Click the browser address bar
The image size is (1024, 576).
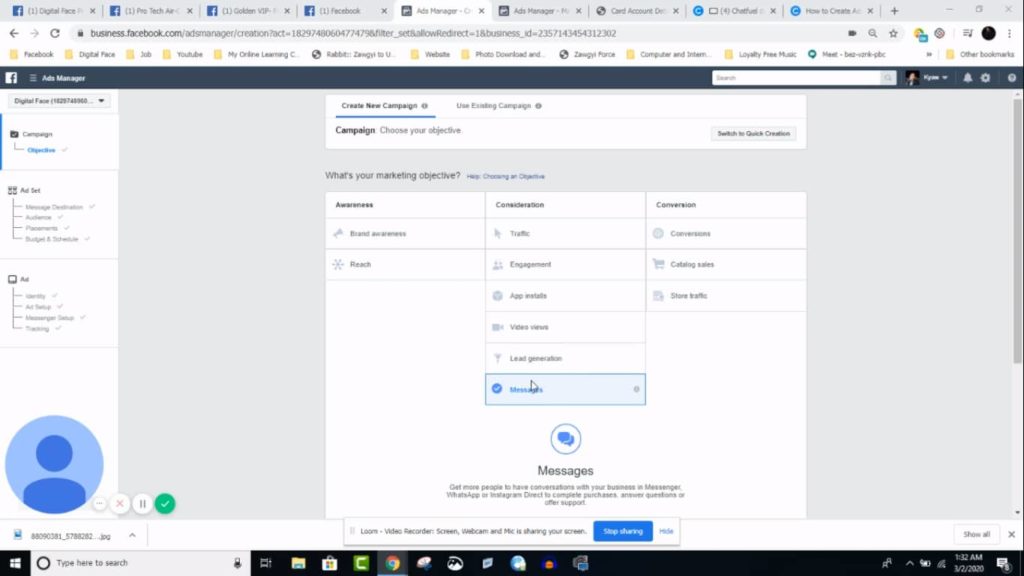click(x=457, y=33)
